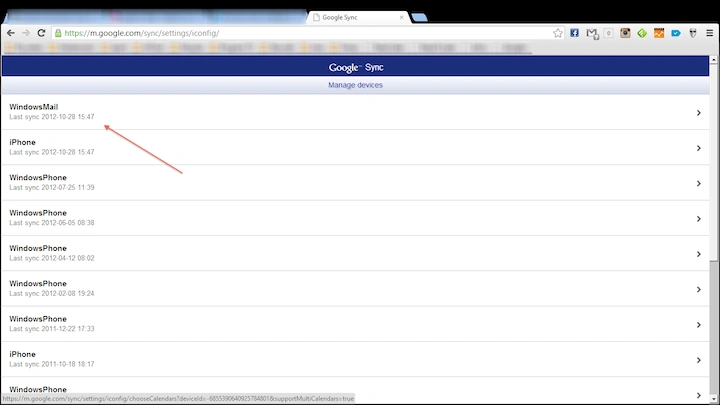
Task: Click chevron on iPhone 2011-10-18 row
Action: point(698,360)
